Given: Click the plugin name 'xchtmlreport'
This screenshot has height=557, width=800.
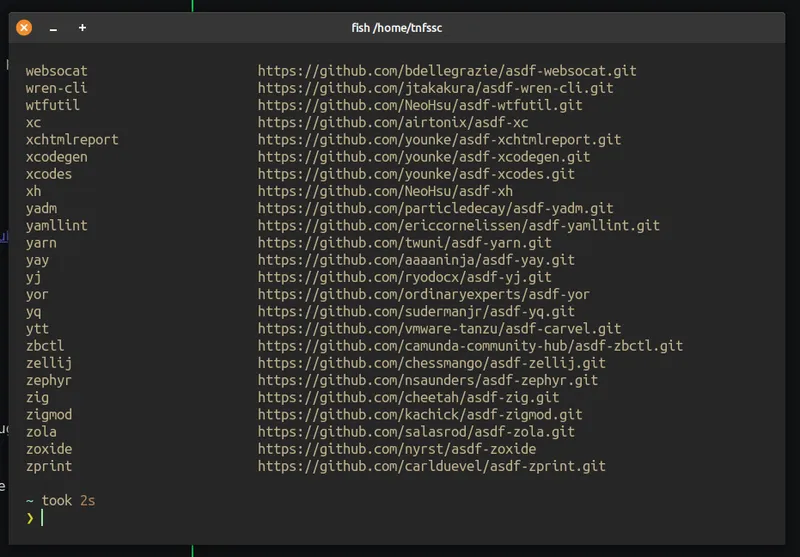Looking at the screenshot, I should [72, 140].
